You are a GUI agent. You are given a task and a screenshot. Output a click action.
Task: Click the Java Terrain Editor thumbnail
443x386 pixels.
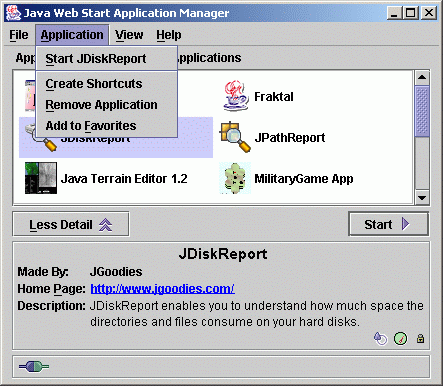41,178
